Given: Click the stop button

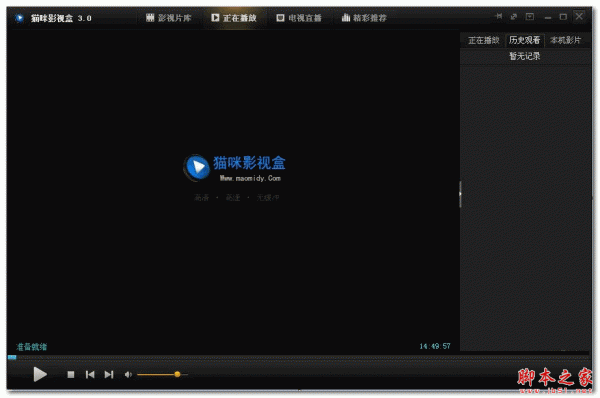Looking at the screenshot, I should [71, 375].
